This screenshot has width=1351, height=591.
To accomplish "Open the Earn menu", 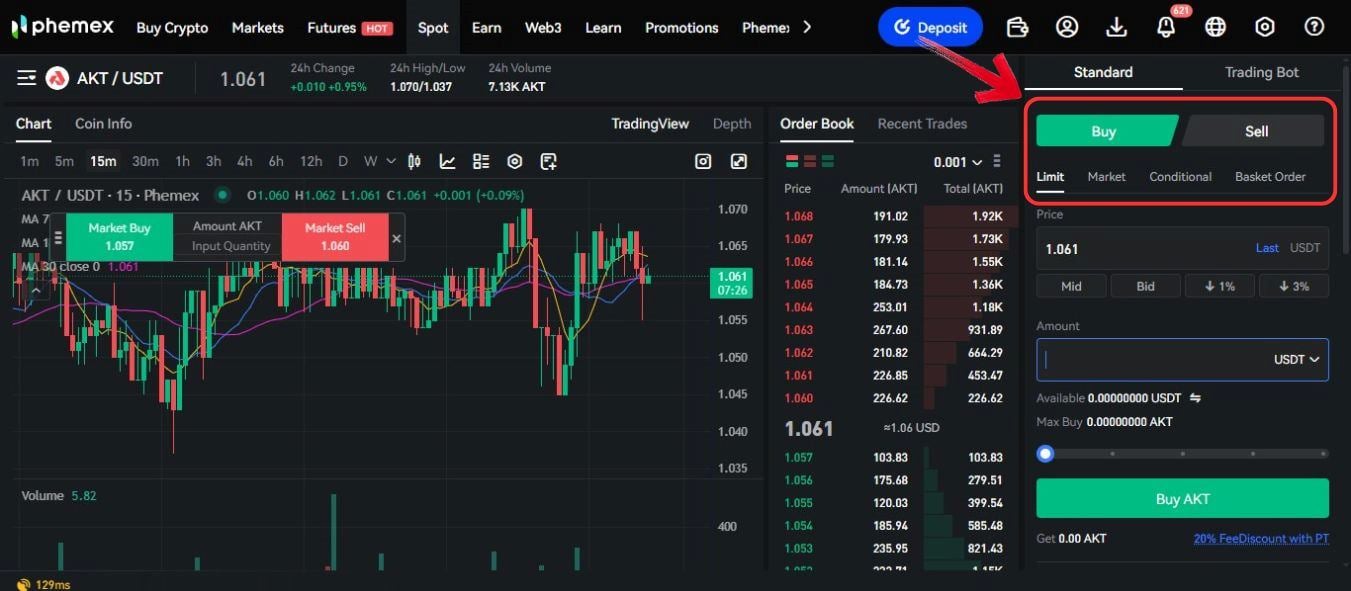I will (x=486, y=27).
